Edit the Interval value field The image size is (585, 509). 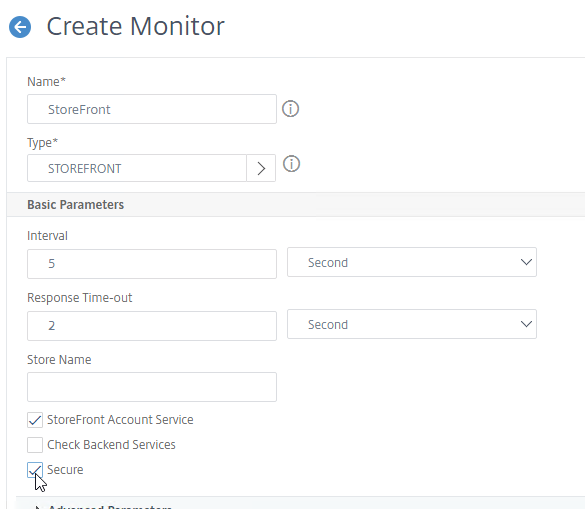click(152, 264)
